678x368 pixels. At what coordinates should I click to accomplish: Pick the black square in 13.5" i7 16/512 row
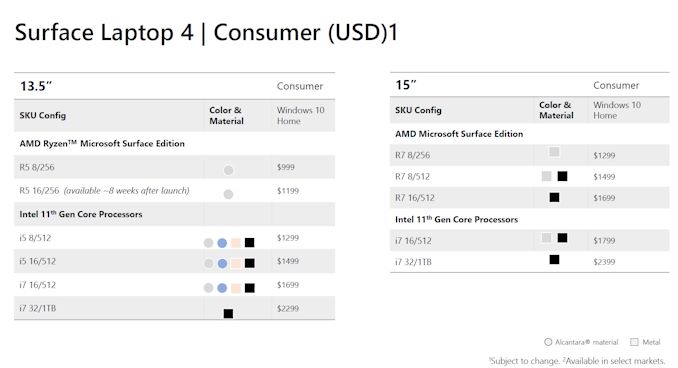click(x=249, y=288)
